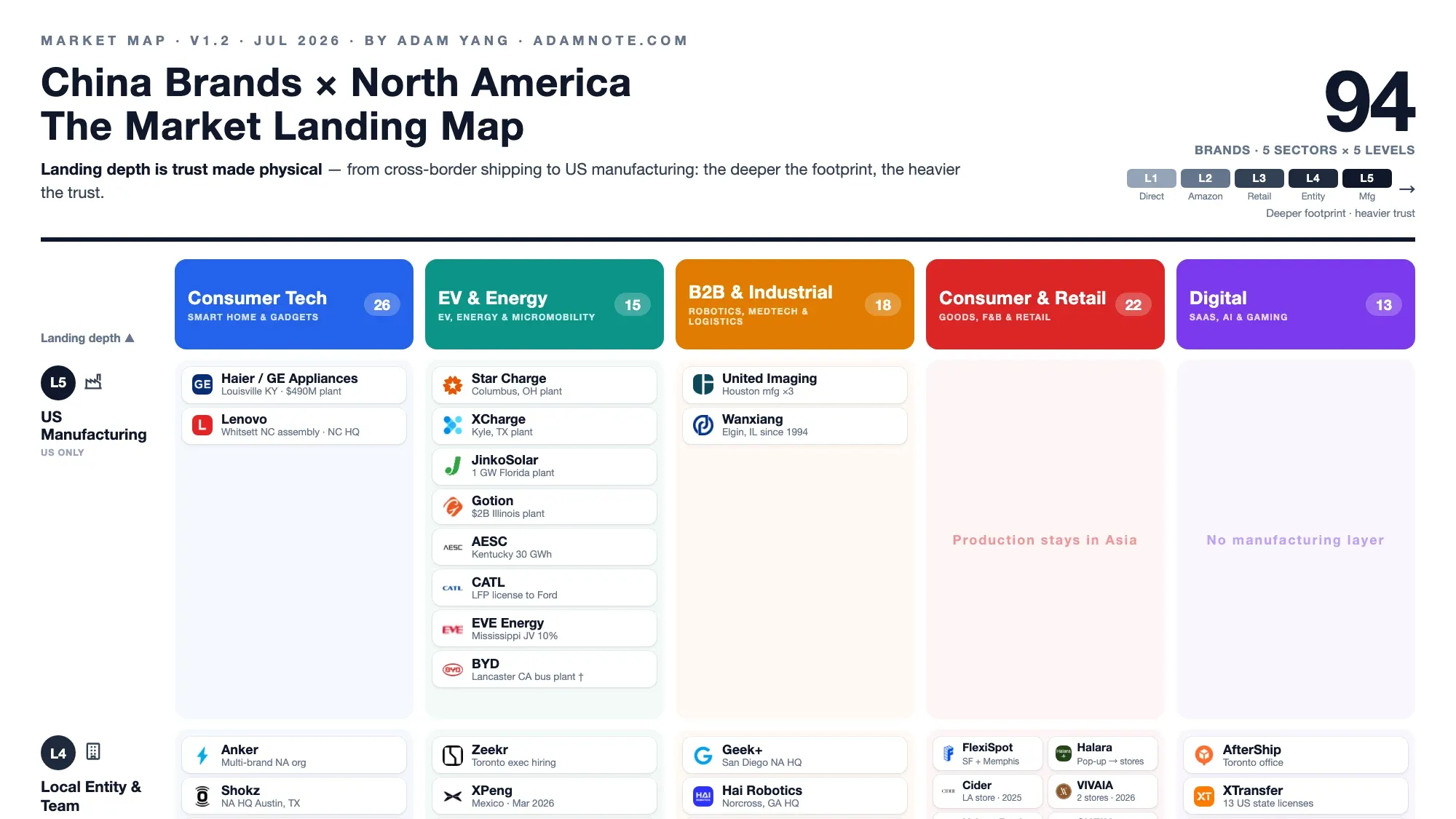This screenshot has height=819, width=1456.
Task: Click the Wanxiang blue circular logo
Action: click(703, 425)
